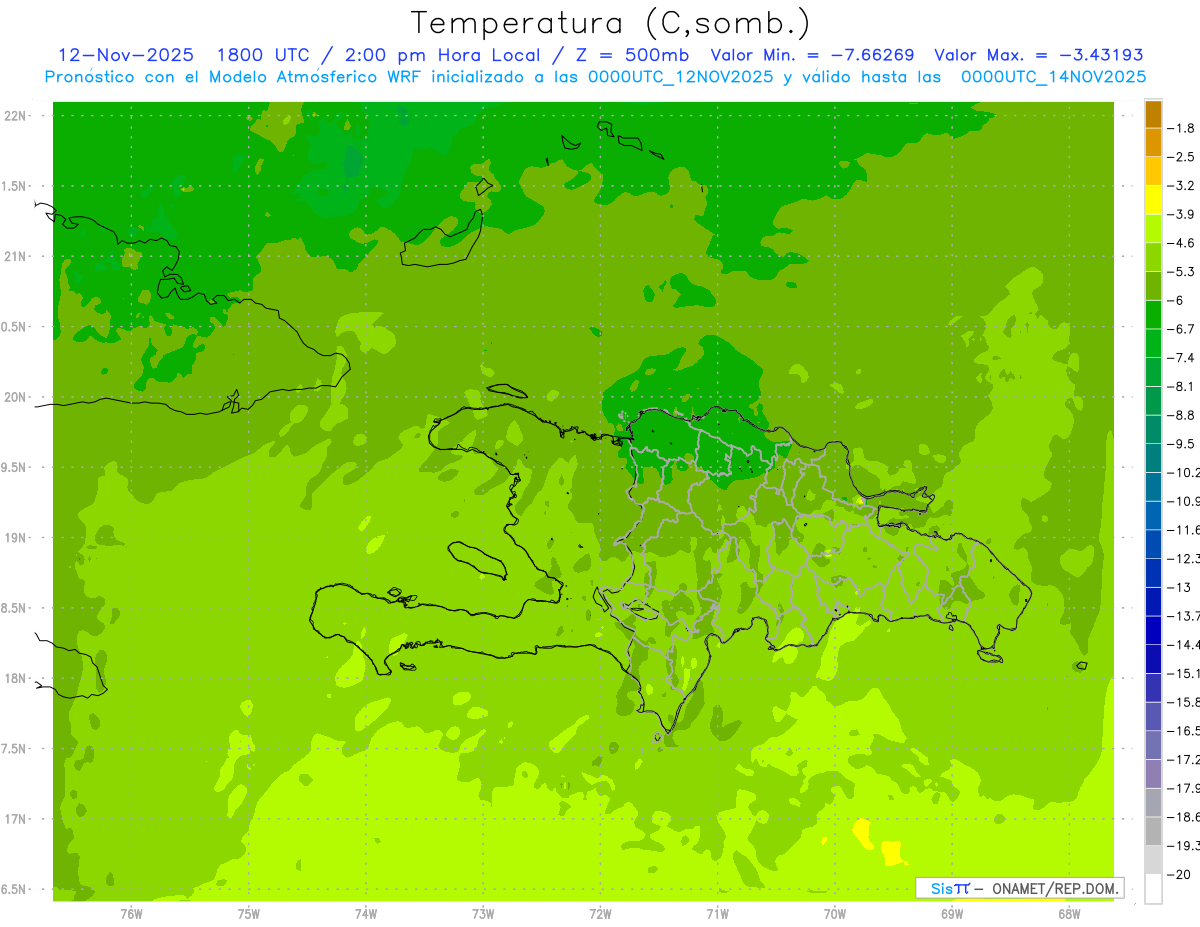The width and height of the screenshot is (1200, 927).
Task: Click the "19N" latitude axis label
Action: 17,538
